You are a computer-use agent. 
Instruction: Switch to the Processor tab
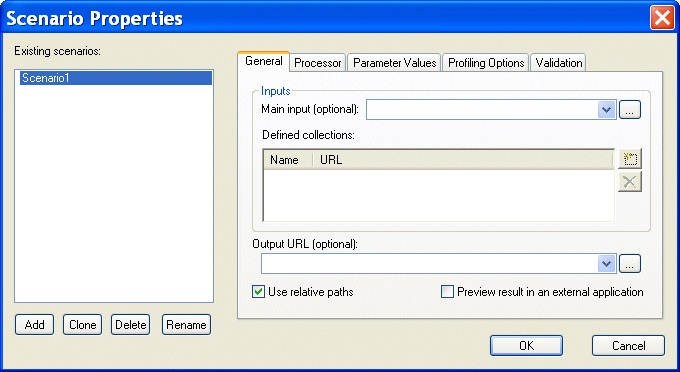tap(317, 63)
